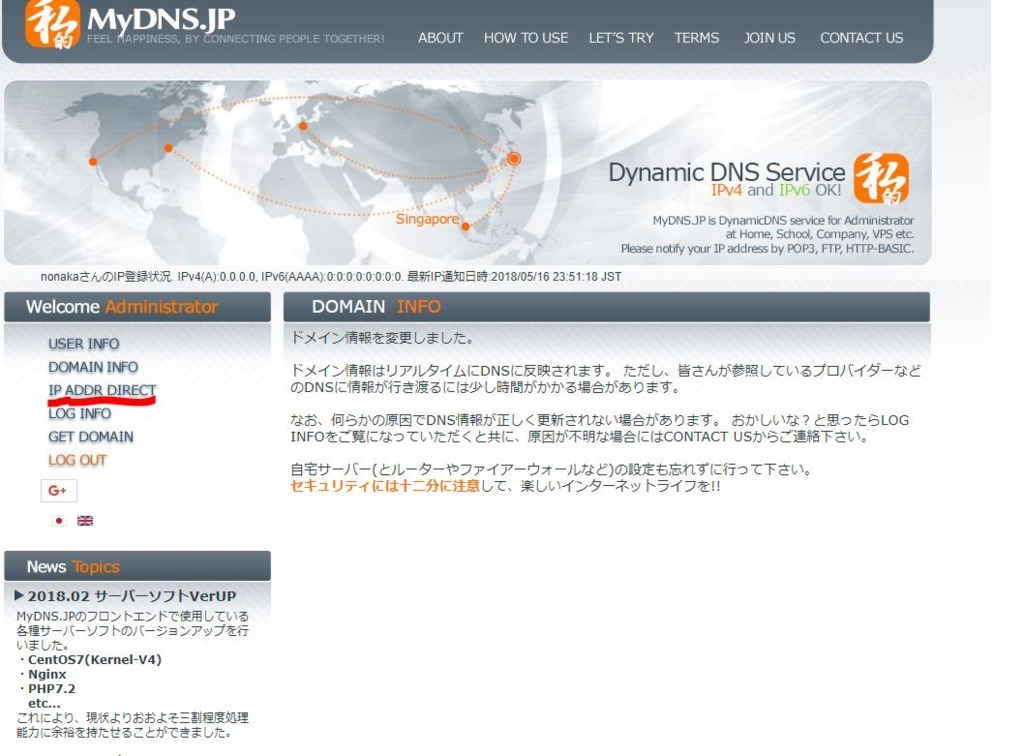Open the TERMS page
Image resolution: width=1024 pixels, height=756 pixels.
(x=696, y=38)
